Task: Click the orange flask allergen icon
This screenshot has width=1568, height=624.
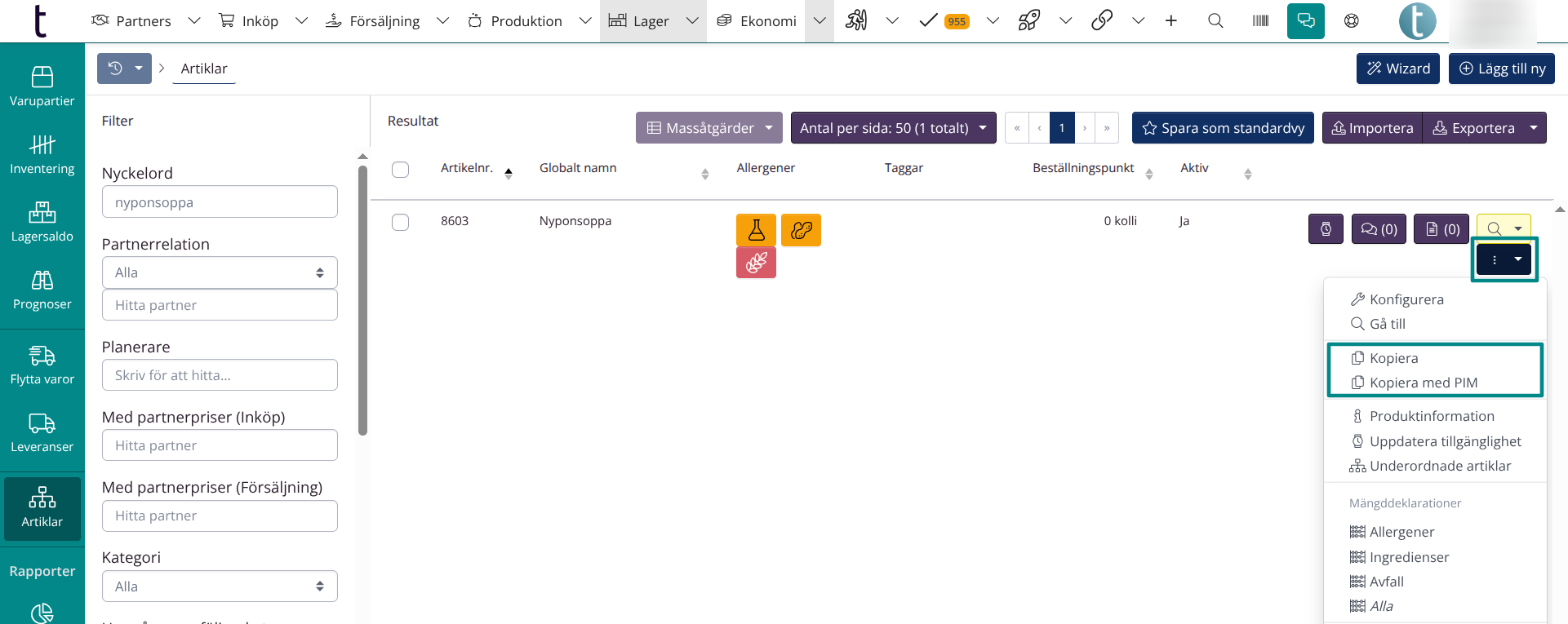Action: 756,230
